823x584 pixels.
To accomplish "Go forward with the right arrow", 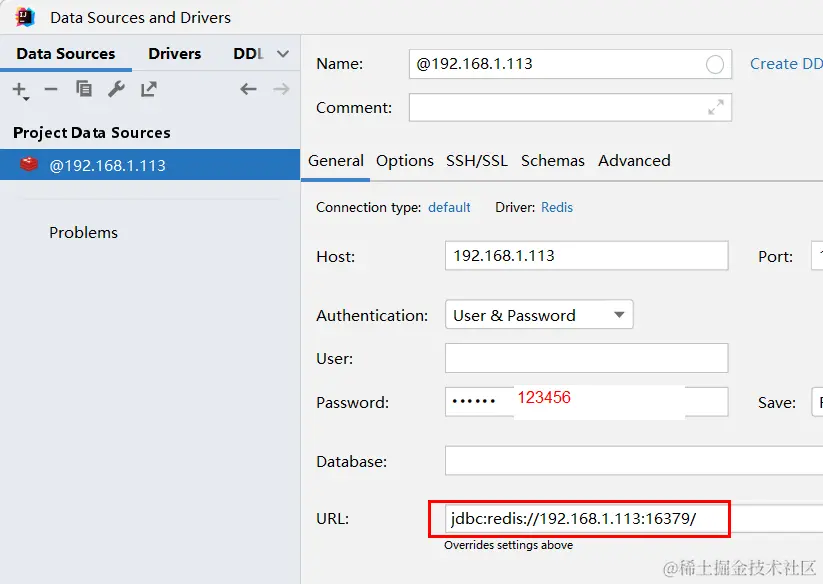I will (281, 89).
